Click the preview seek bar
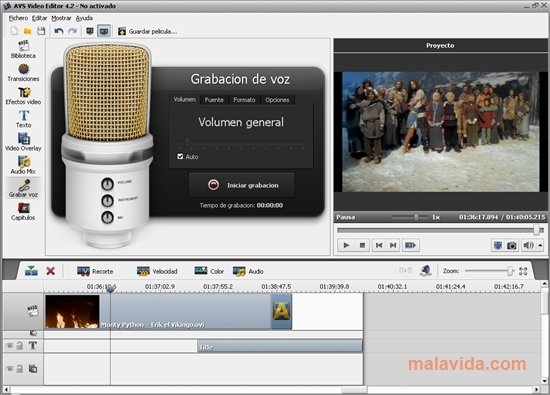The height and width of the screenshot is (395, 550). [x=440, y=230]
